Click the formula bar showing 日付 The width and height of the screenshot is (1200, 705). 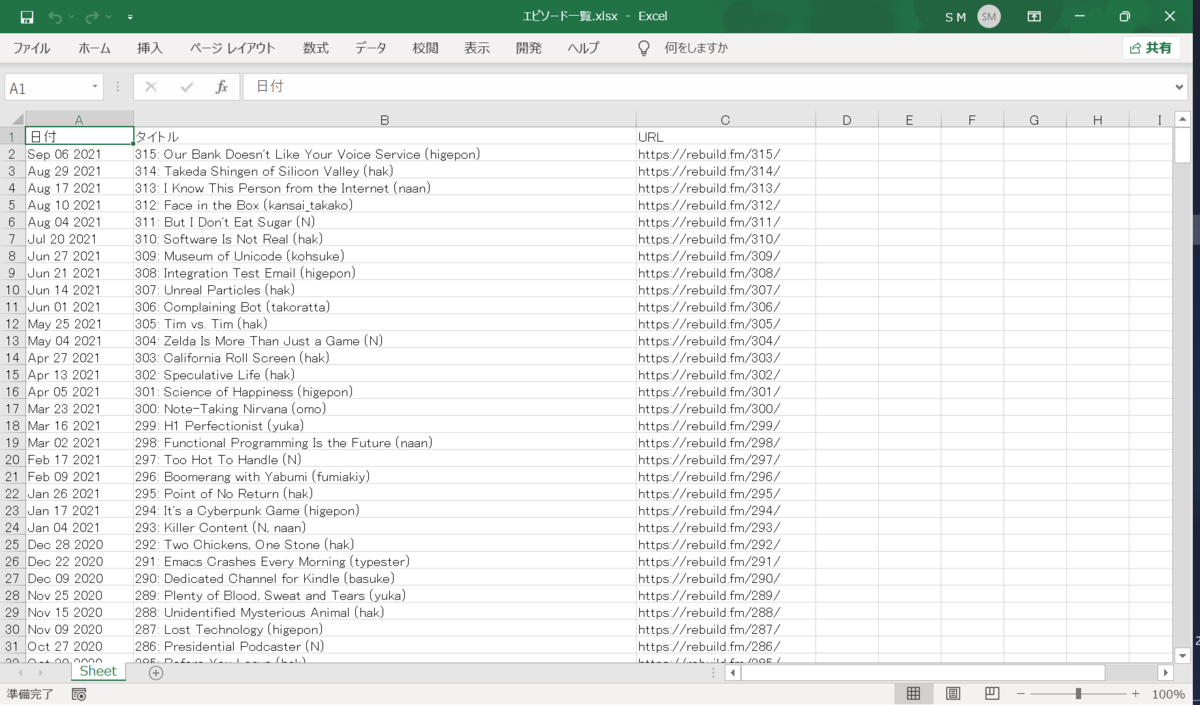[x=706, y=87]
